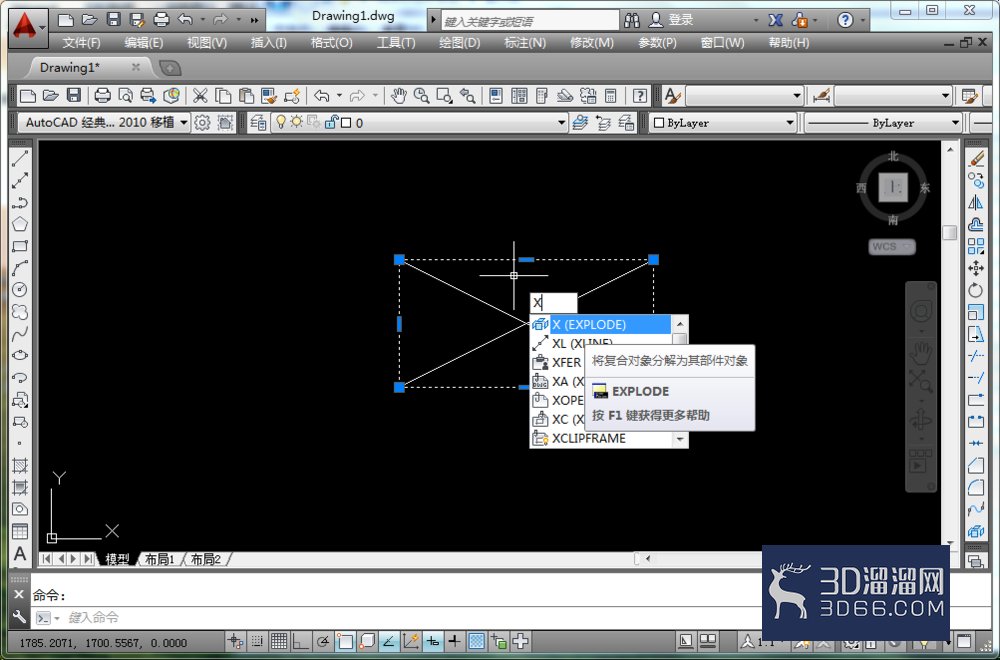
Task: Click the top-right blue grip of rectangle
Action: pyautogui.click(x=653, y=260)
